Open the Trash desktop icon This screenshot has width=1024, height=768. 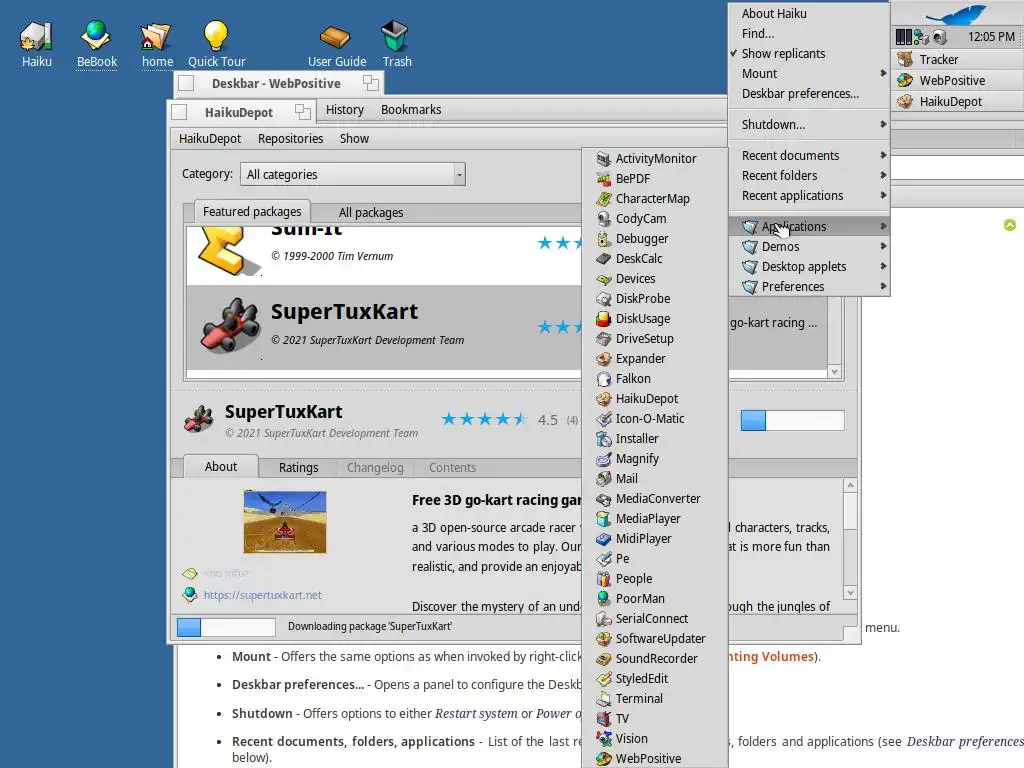click(396, 44)
